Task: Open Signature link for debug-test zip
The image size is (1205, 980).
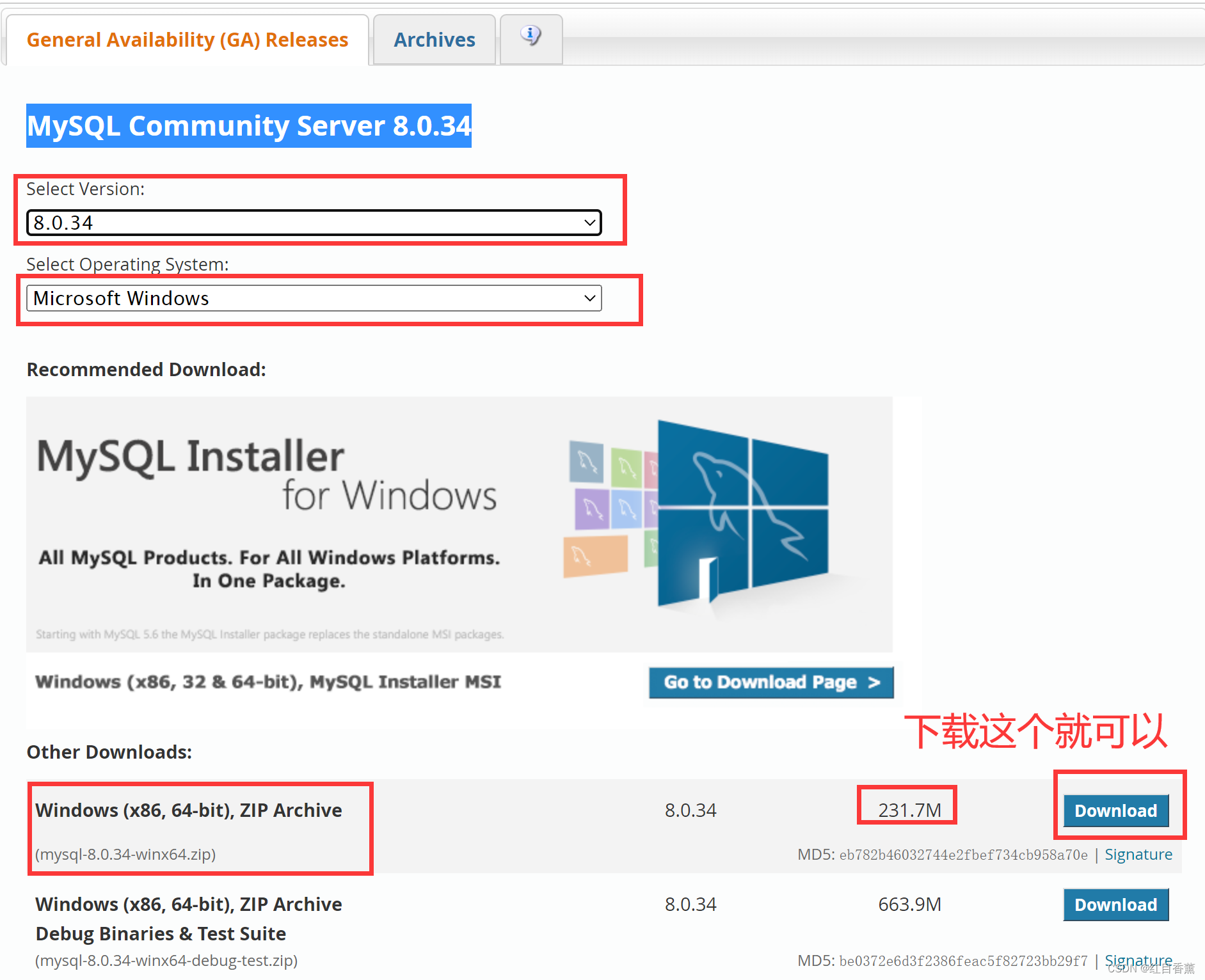Action: tap(1138, 961)
